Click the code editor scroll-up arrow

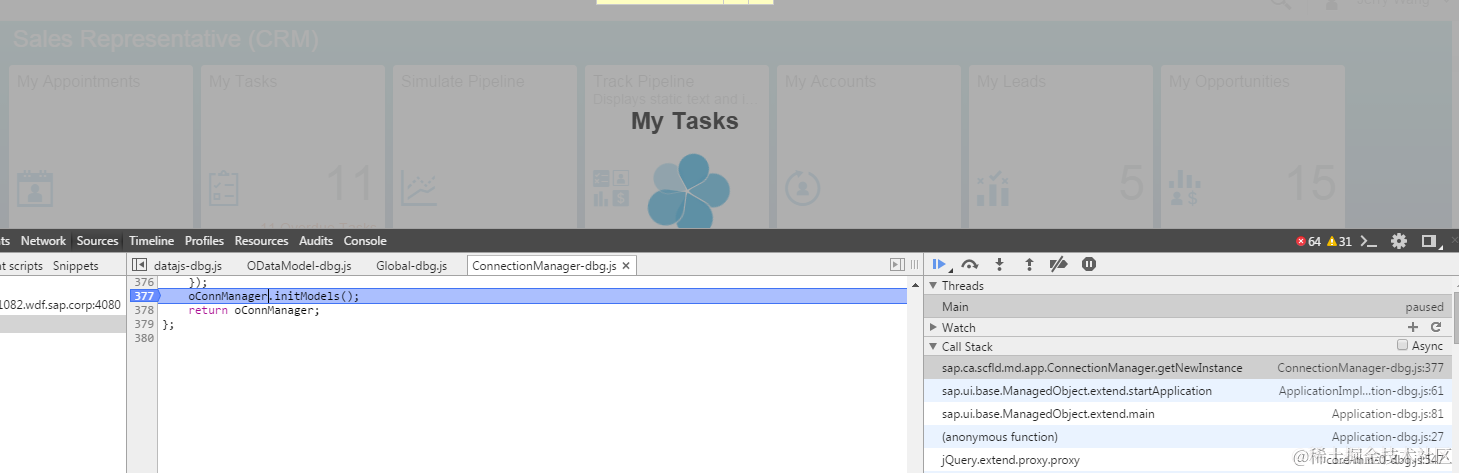914,285
